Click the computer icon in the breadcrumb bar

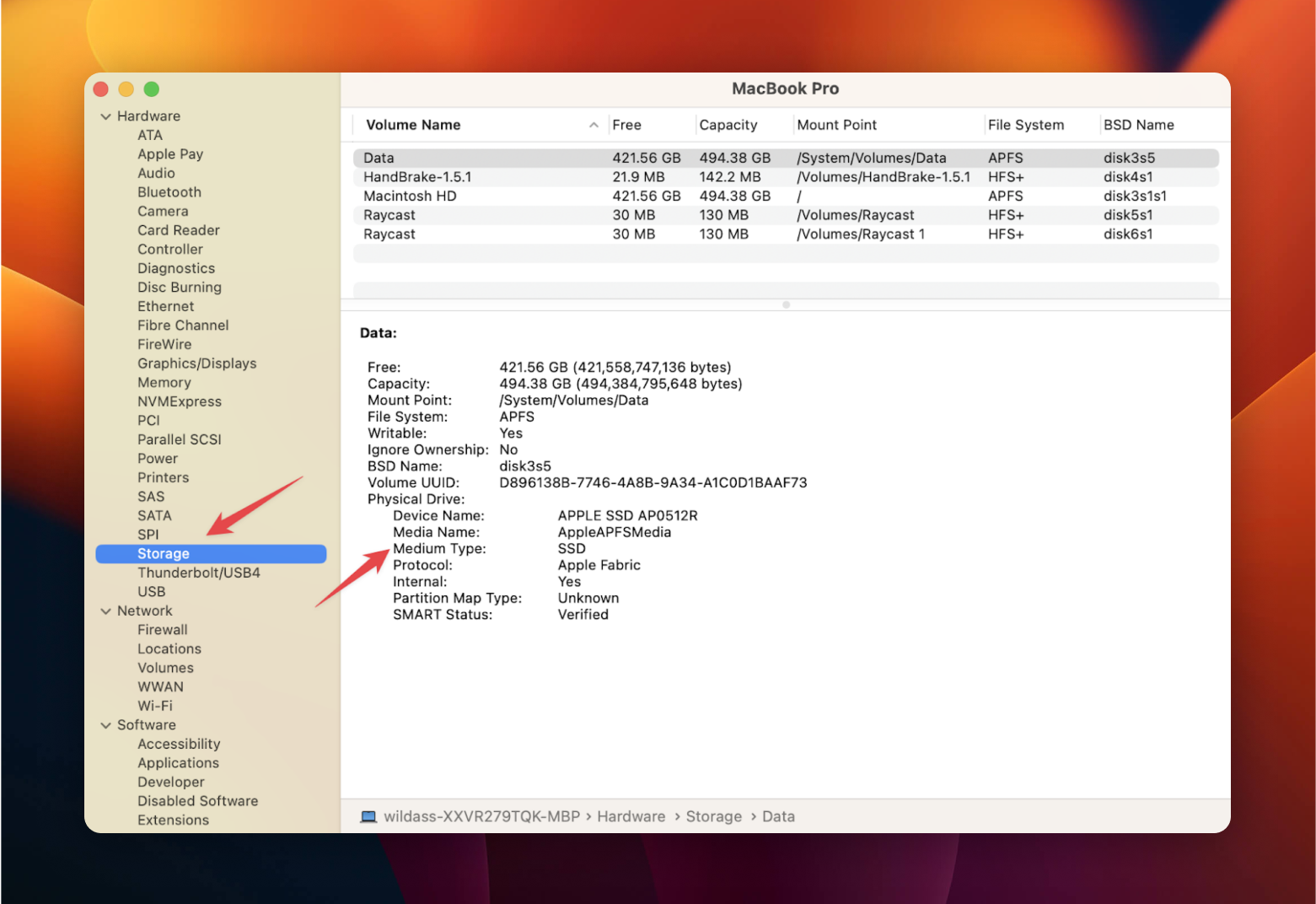368,816
